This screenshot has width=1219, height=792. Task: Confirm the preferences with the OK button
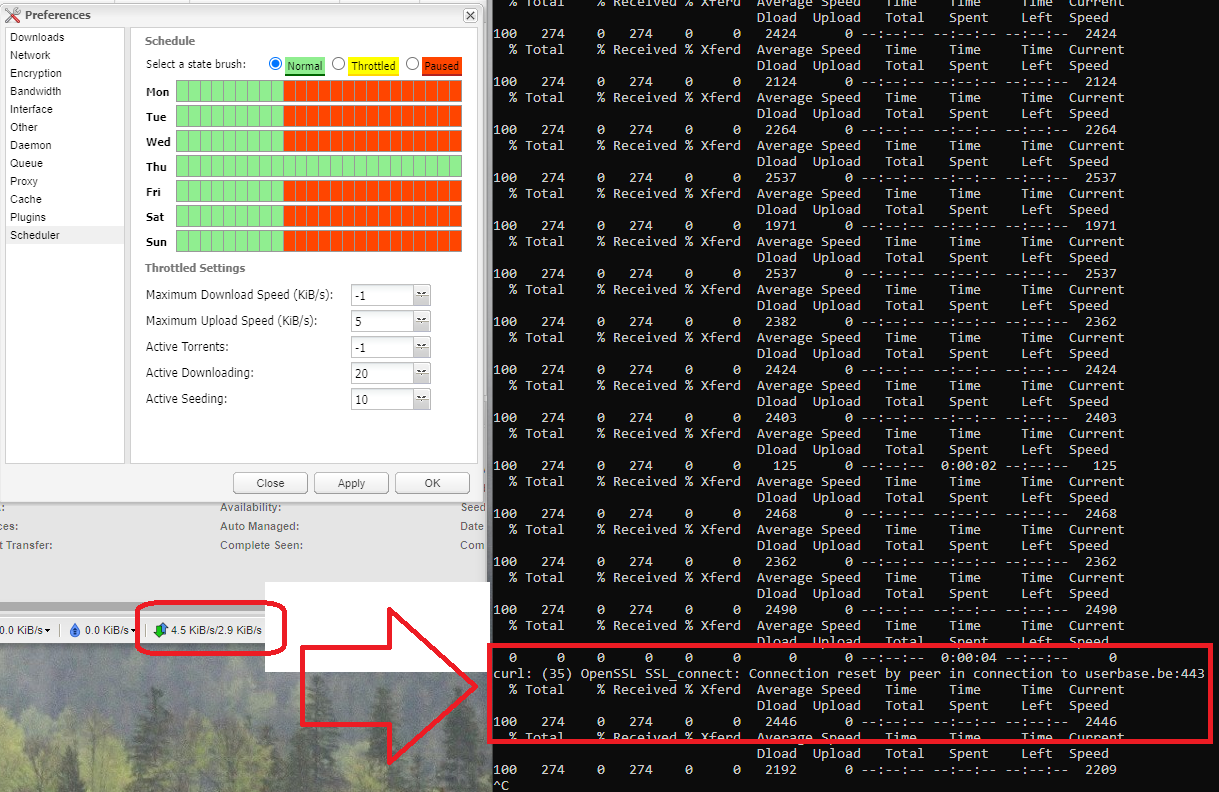(432, 483)
